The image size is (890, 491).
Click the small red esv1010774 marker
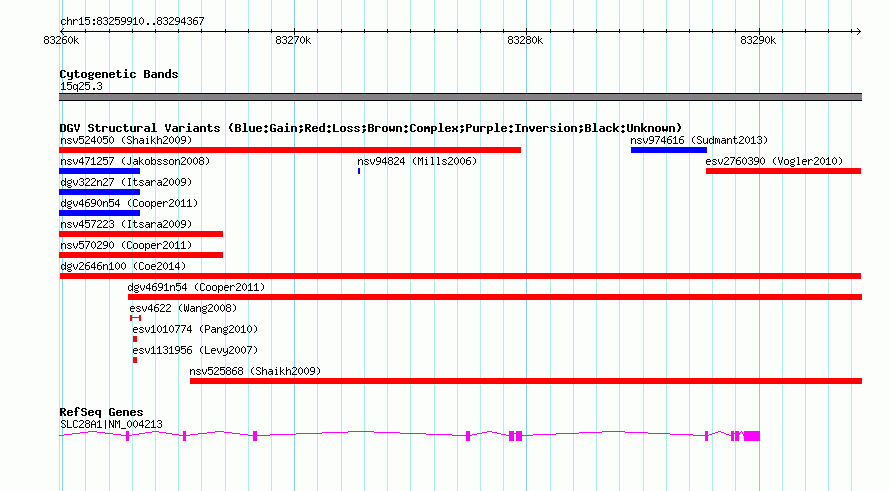135,339
